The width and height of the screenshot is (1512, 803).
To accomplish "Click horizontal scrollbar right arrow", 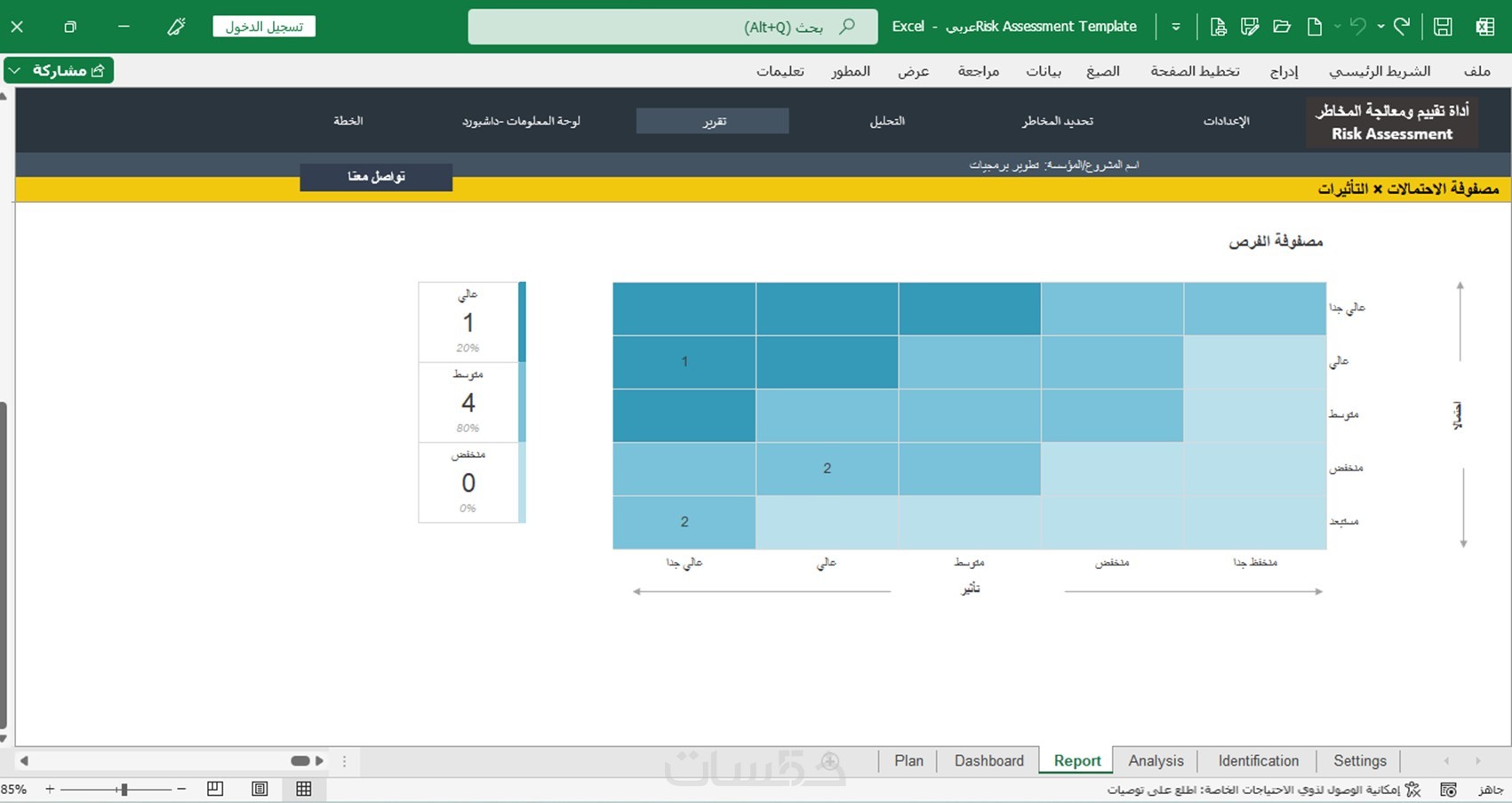I will [319, 761].
